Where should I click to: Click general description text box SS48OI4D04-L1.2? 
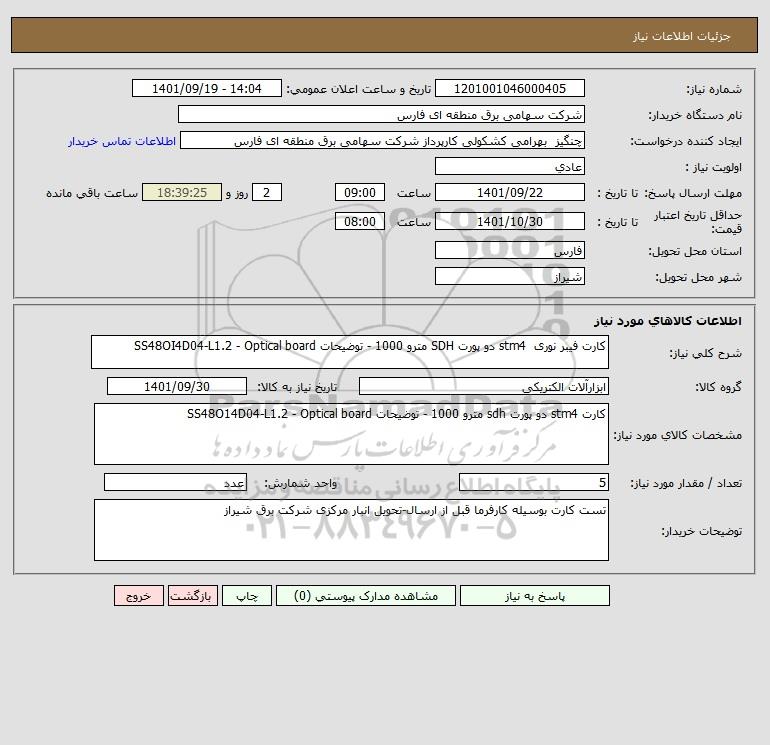(x=350, y=352)
